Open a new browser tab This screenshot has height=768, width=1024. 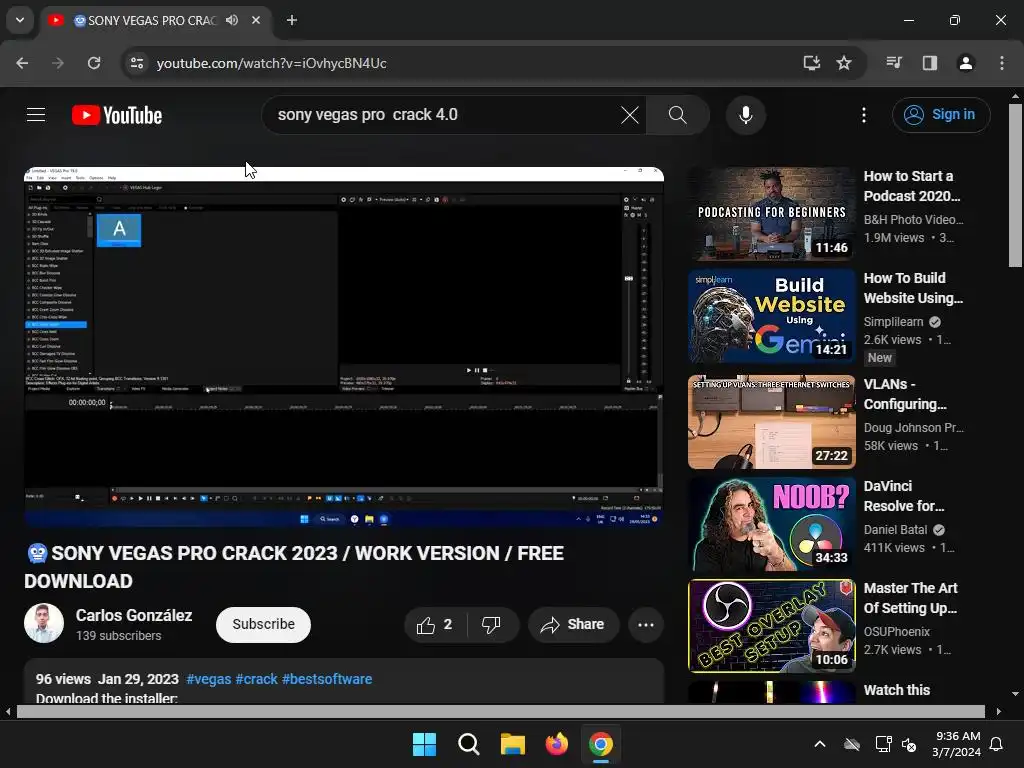[292, 20]
